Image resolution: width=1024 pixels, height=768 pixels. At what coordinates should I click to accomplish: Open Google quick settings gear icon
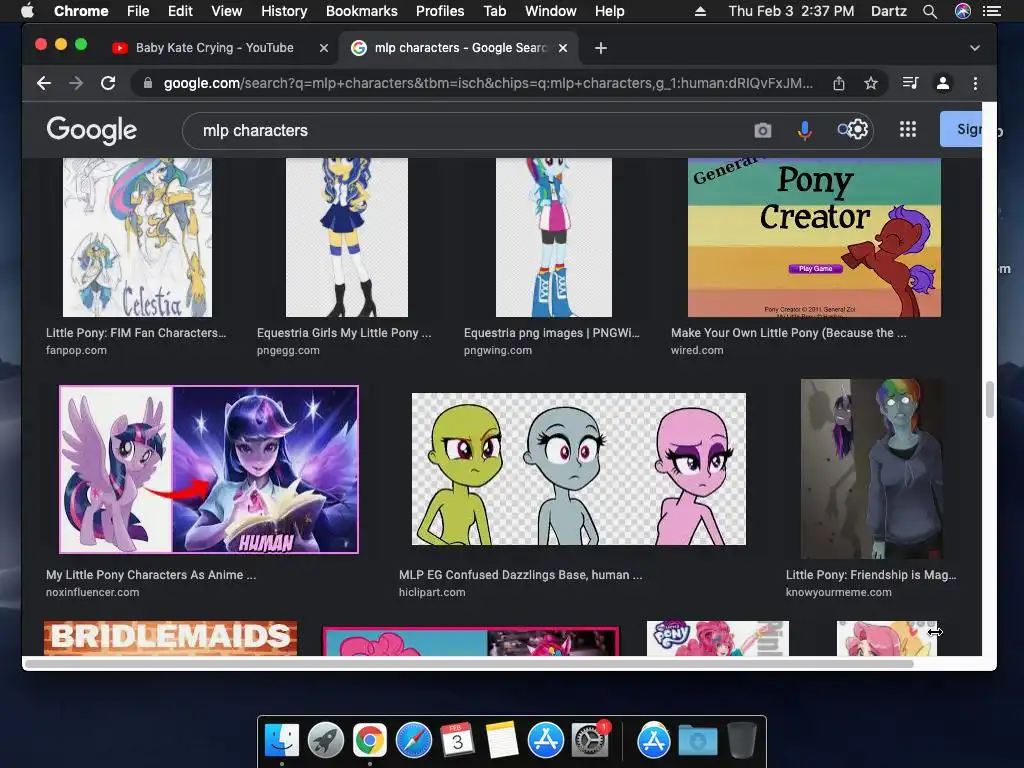857,129
